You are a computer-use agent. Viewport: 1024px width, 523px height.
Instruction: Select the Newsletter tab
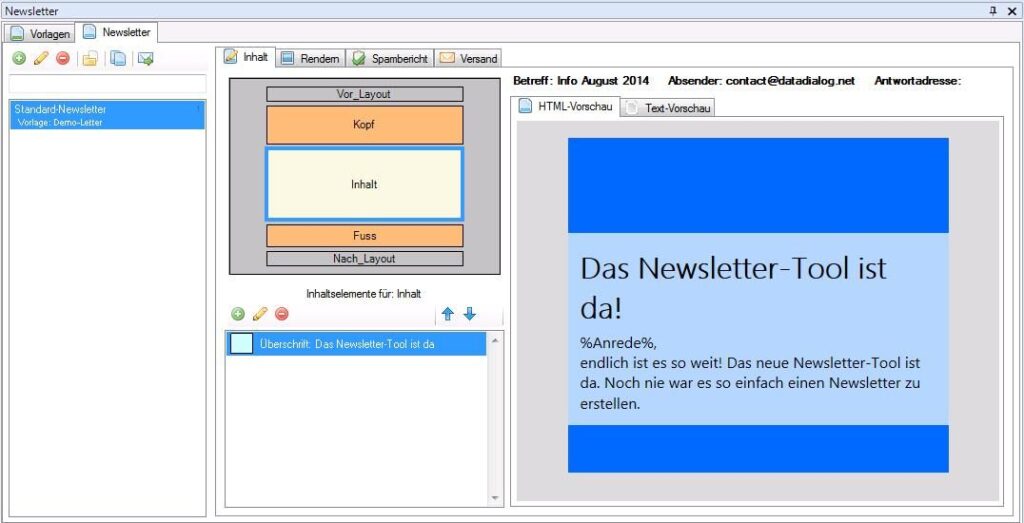pyautogui.click(x=116, y=32)
